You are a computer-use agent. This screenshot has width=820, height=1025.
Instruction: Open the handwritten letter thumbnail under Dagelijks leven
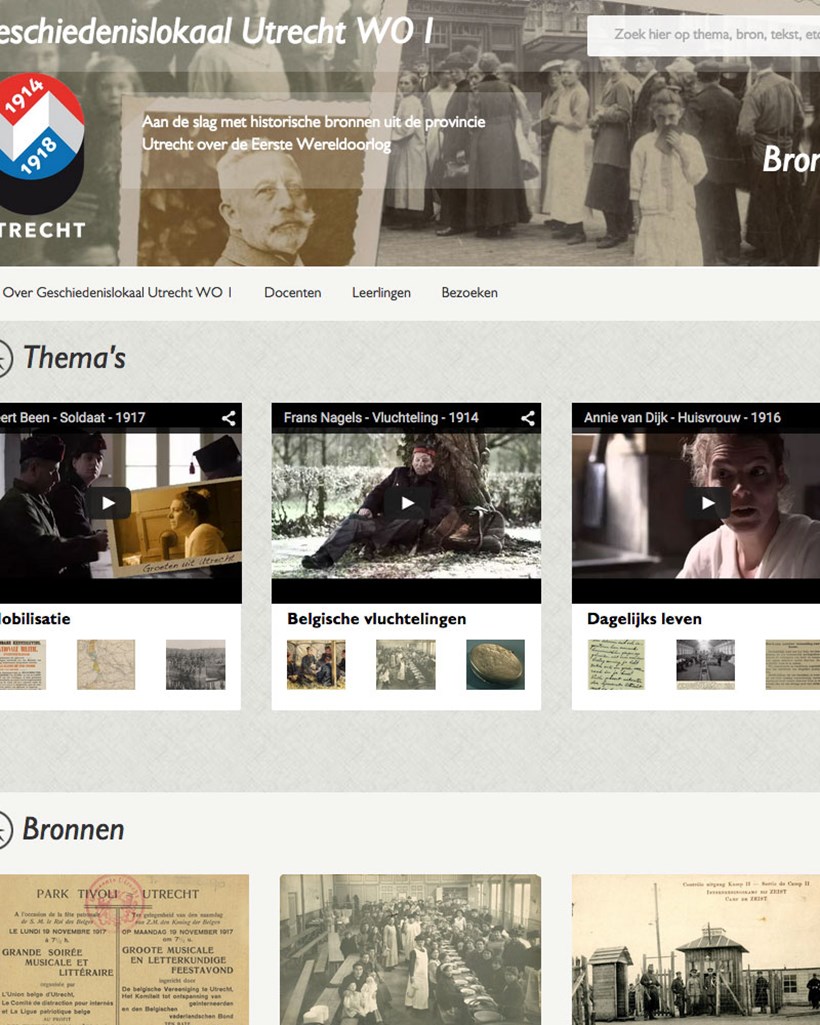pyautogui.click(x=616, y=664)
